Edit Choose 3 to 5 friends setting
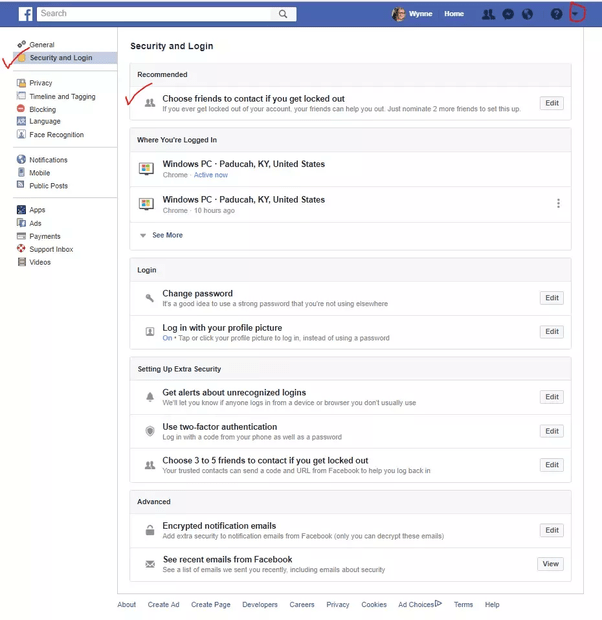The width and height of the screenshot is (602, 620). (552, 465)
